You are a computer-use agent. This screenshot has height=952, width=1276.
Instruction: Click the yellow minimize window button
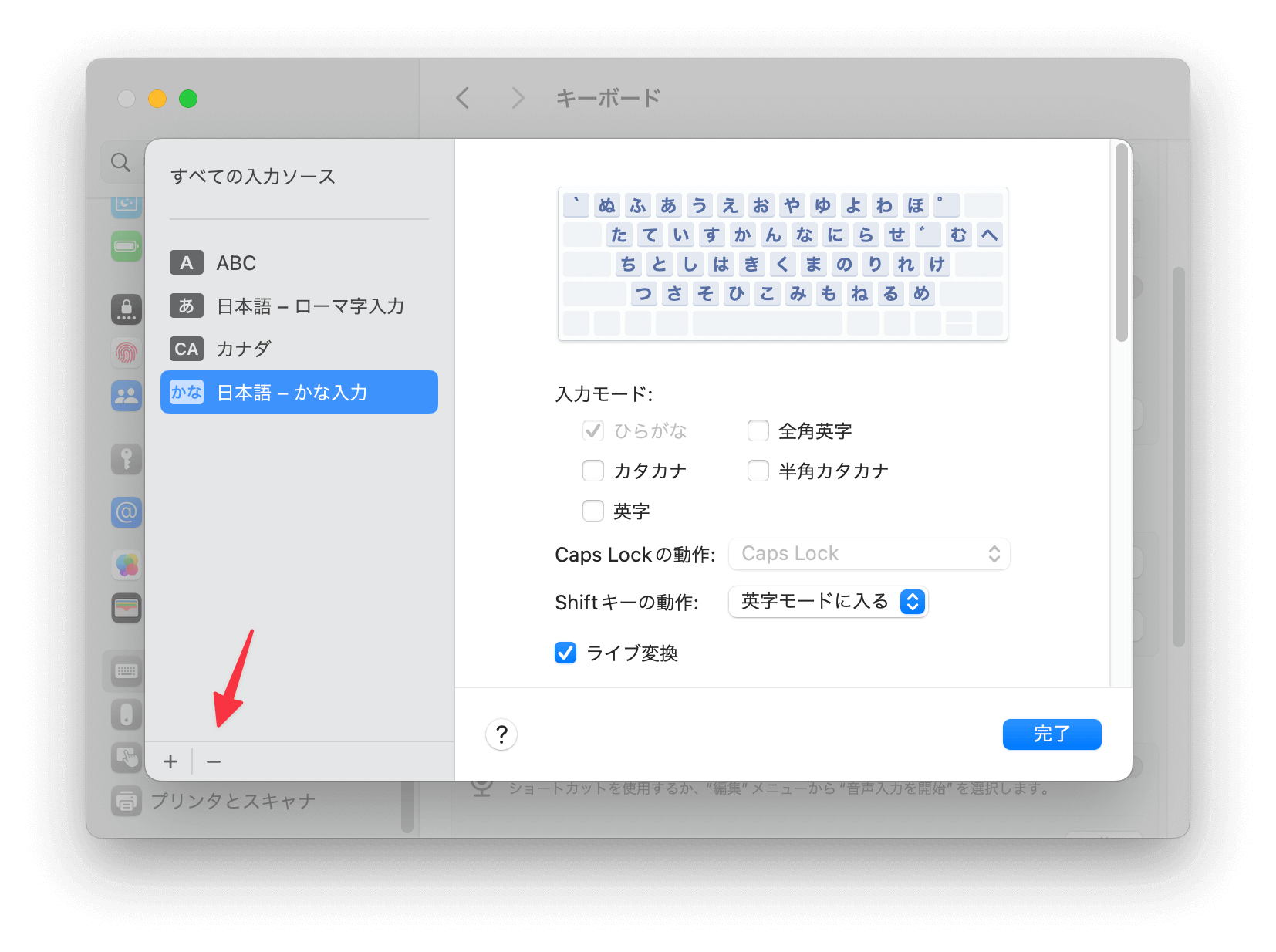[157, 99]
